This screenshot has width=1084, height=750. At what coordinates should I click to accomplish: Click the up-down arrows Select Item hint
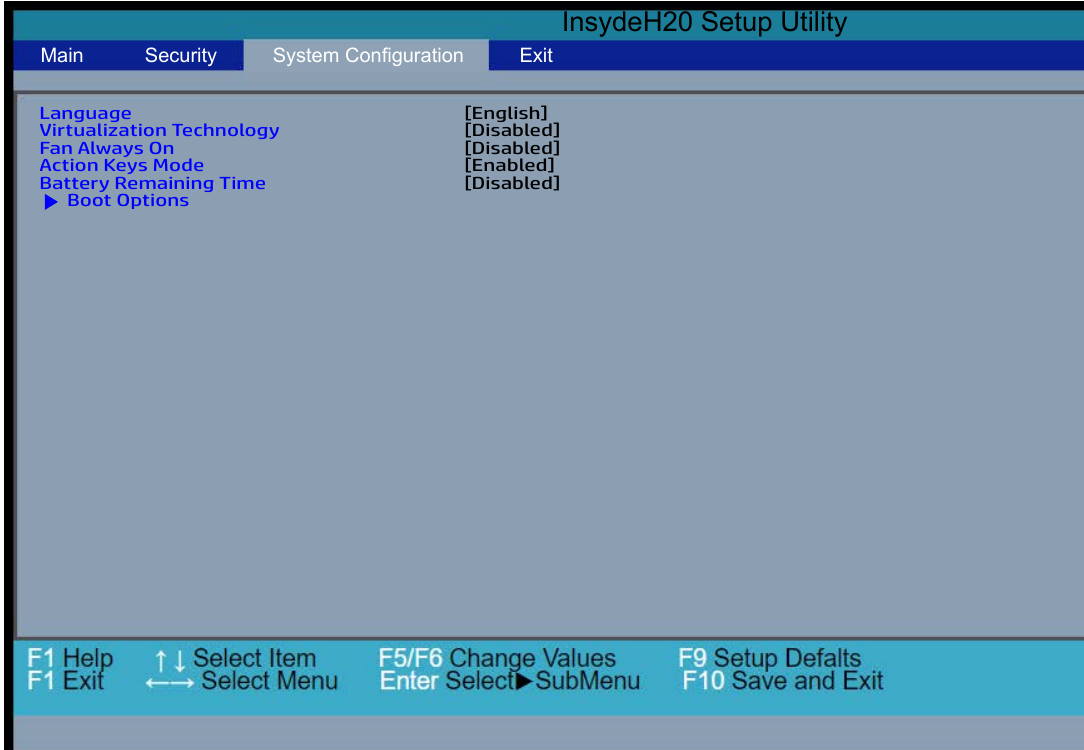pos(235,658)
